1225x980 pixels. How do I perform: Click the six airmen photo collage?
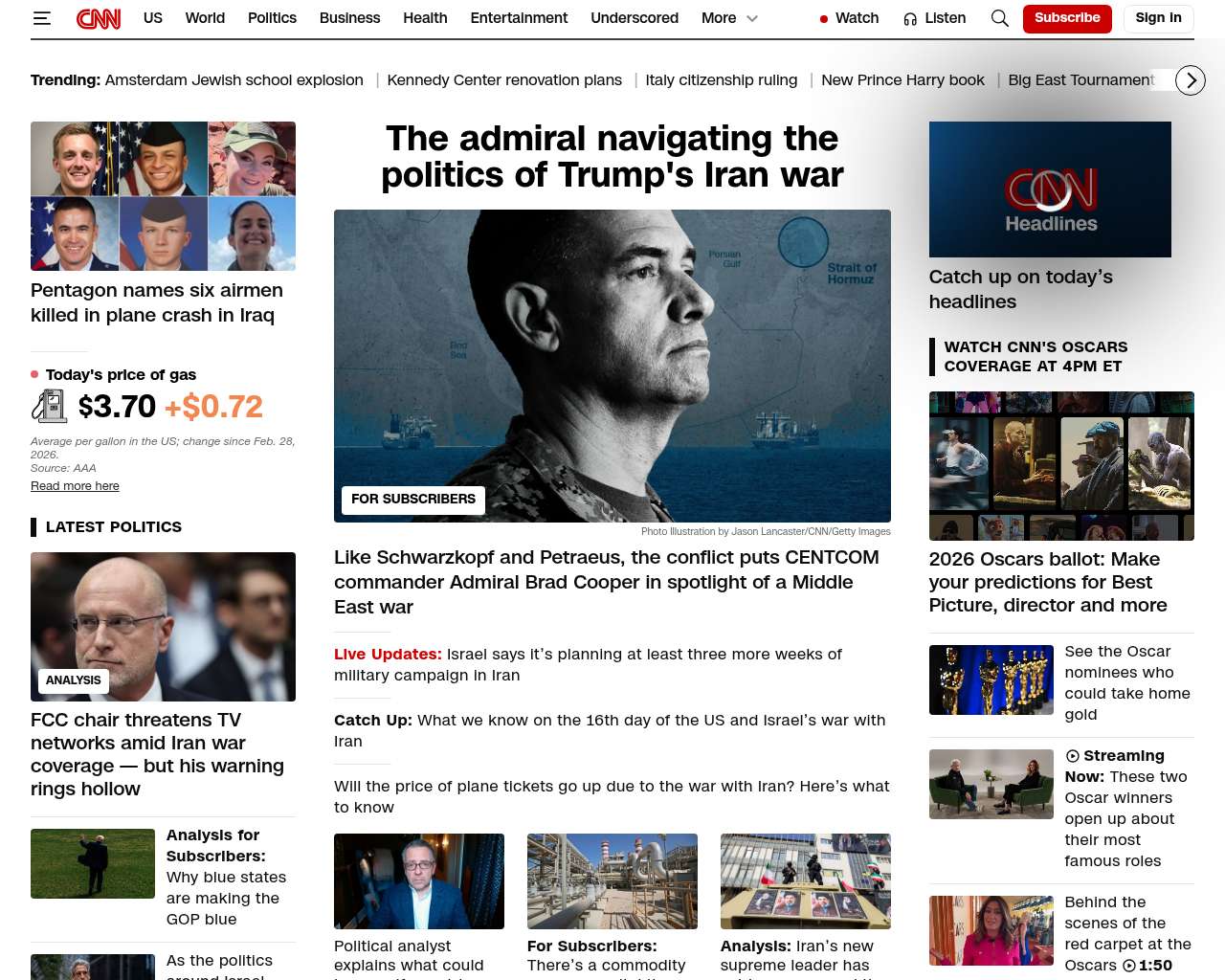[x=163, y=196]
